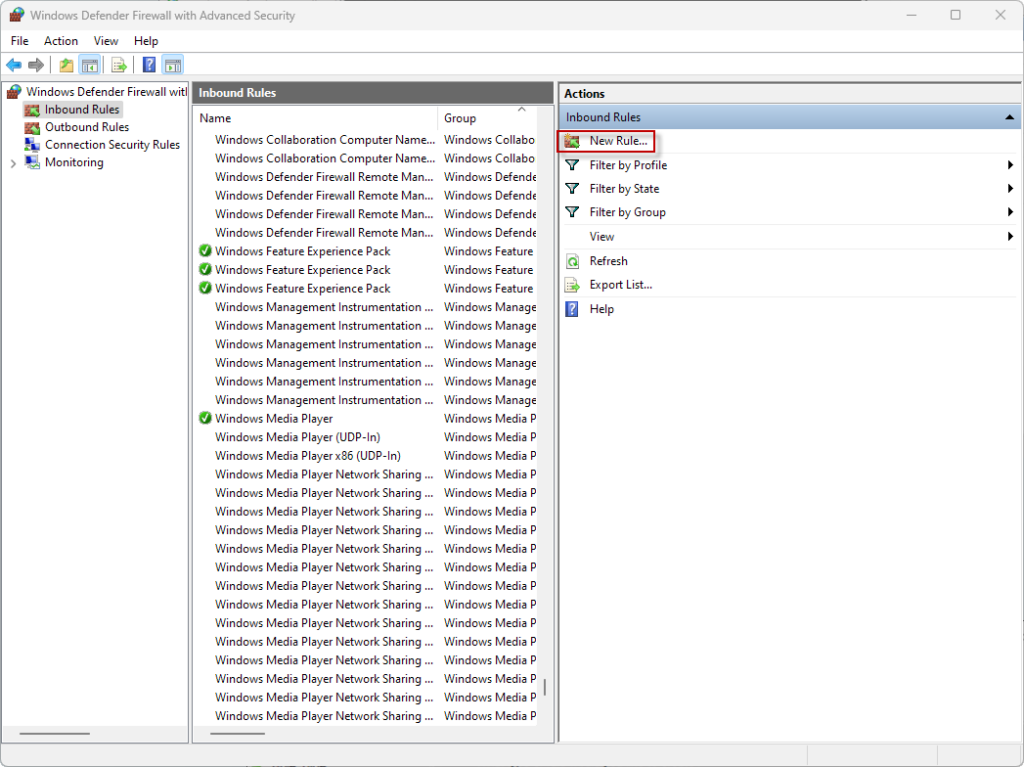Expand the Filter by State submenu arrow
1024x767 pixels.
(x=1010, y=189)
